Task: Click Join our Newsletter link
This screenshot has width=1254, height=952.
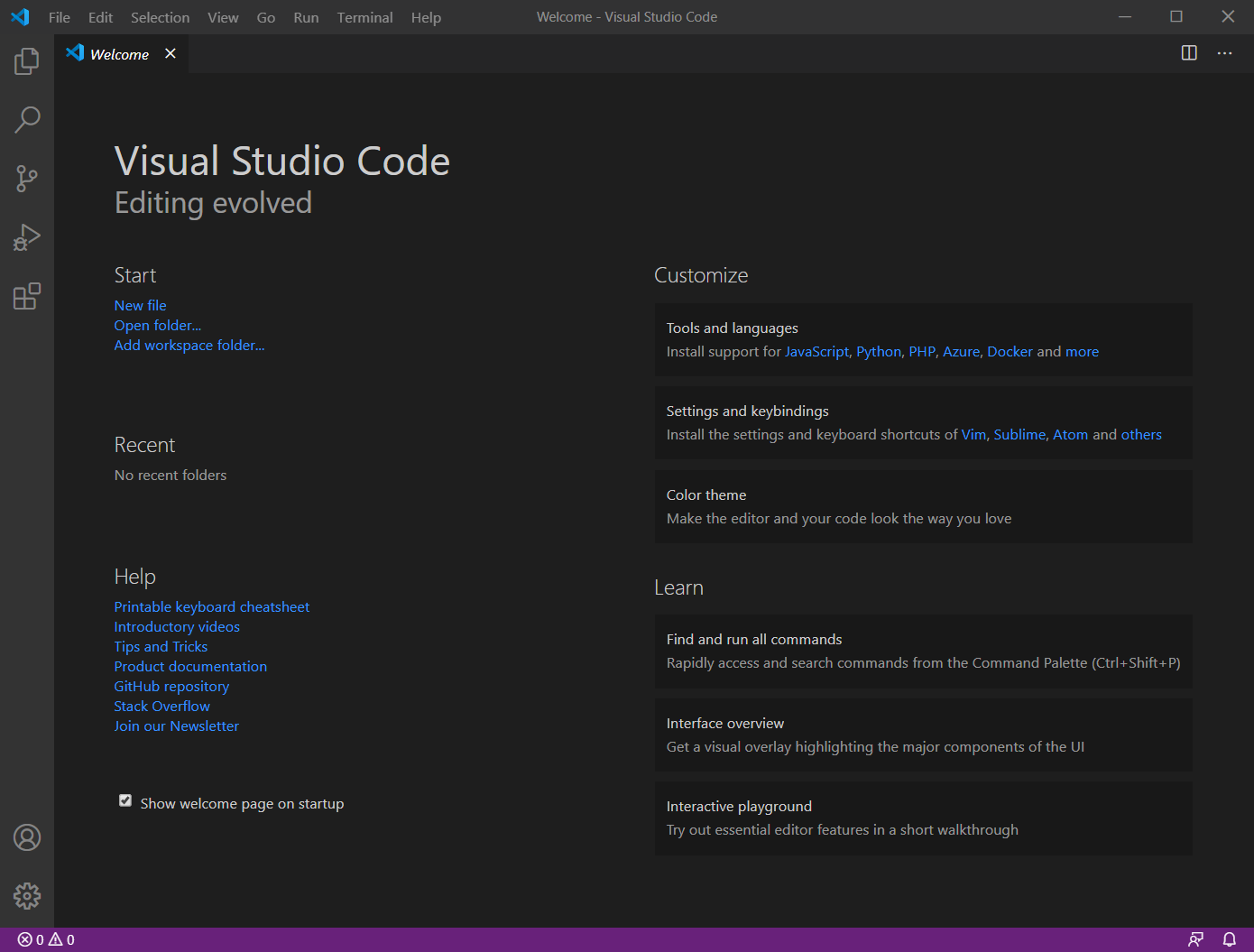Action: [177, 726]
